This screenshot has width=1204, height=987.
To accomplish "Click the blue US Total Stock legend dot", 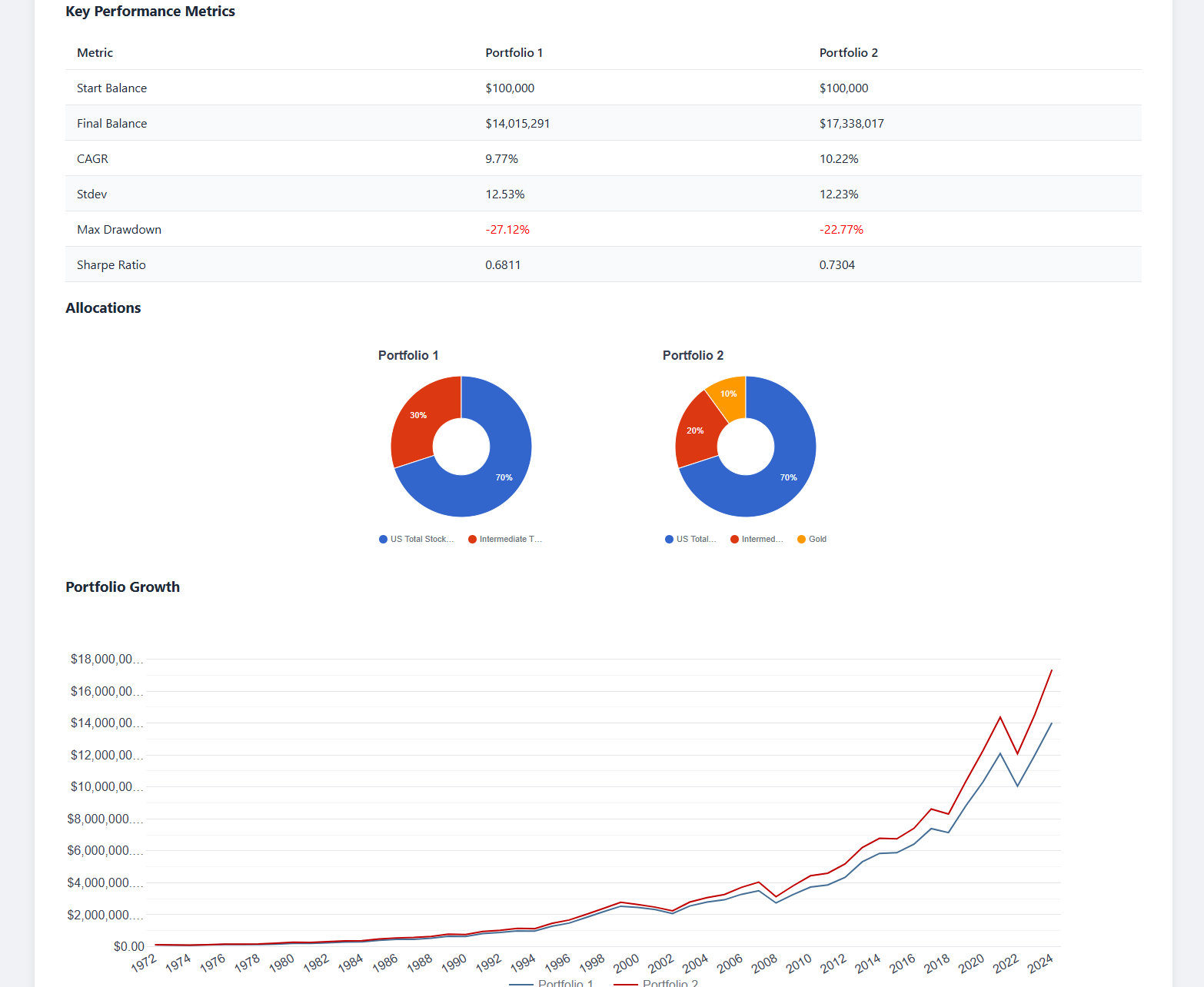I will (x=383, y=539).
